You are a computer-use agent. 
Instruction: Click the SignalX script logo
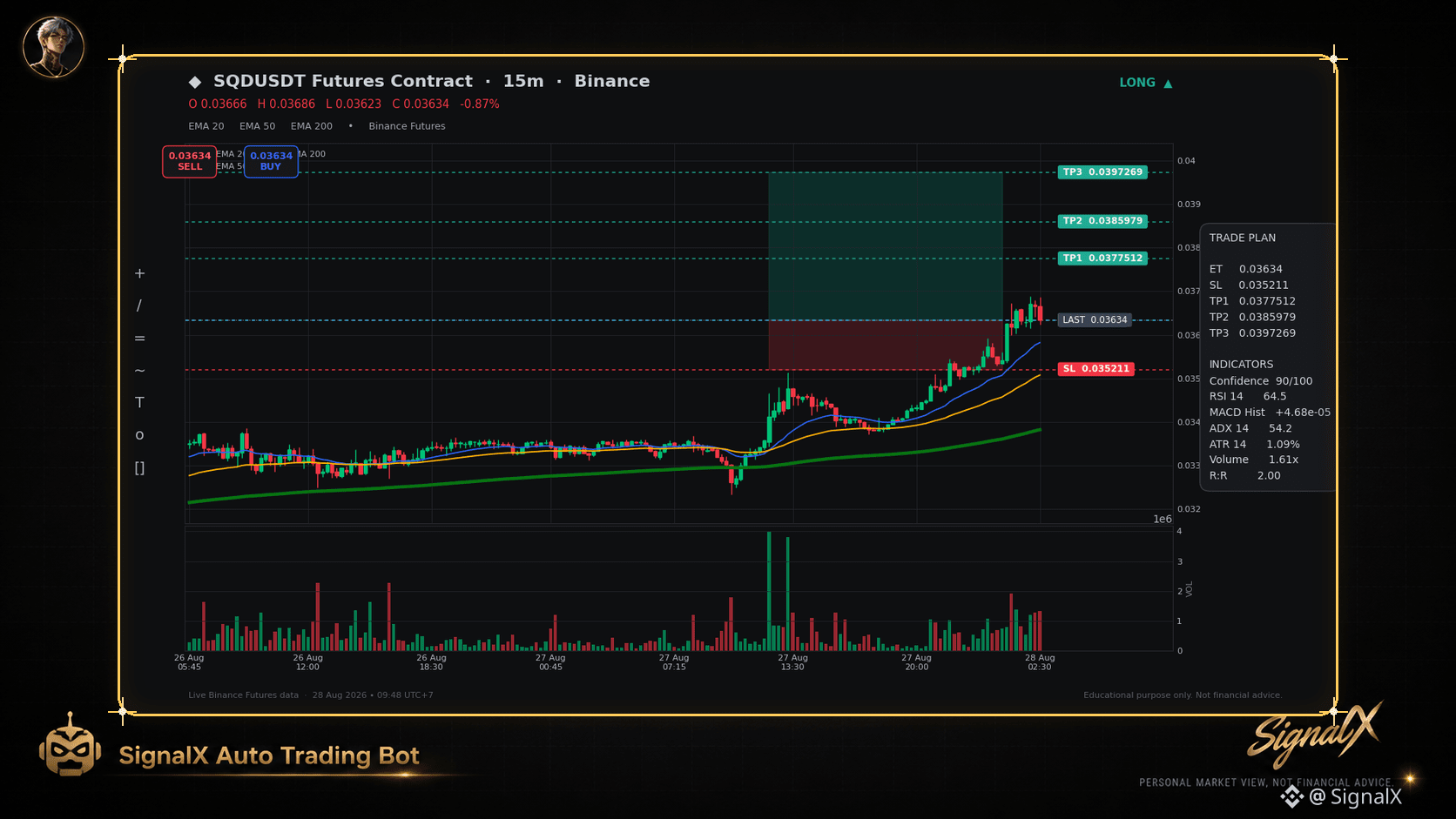pos(1315,735)
